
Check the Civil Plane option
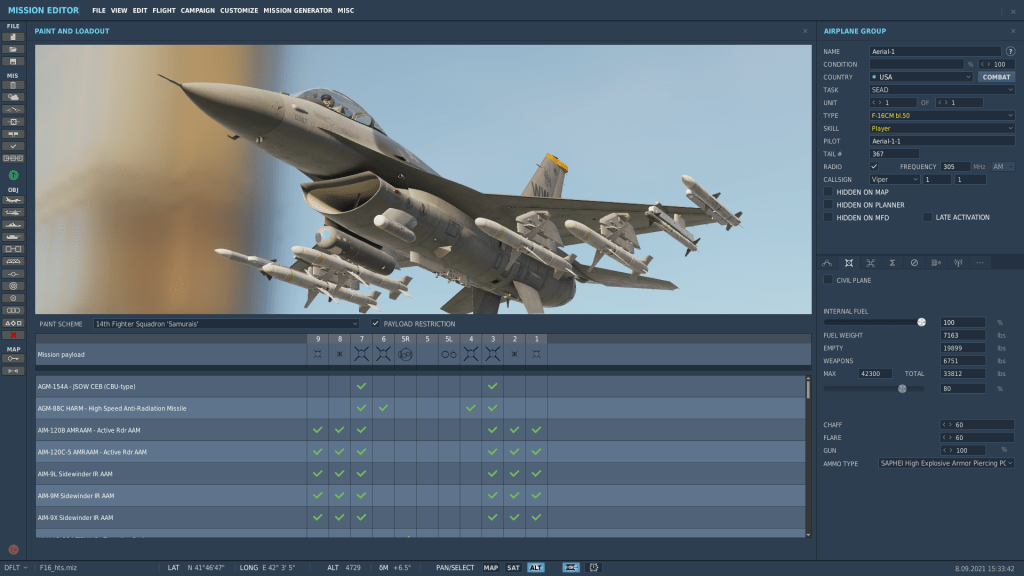(828, 281)
